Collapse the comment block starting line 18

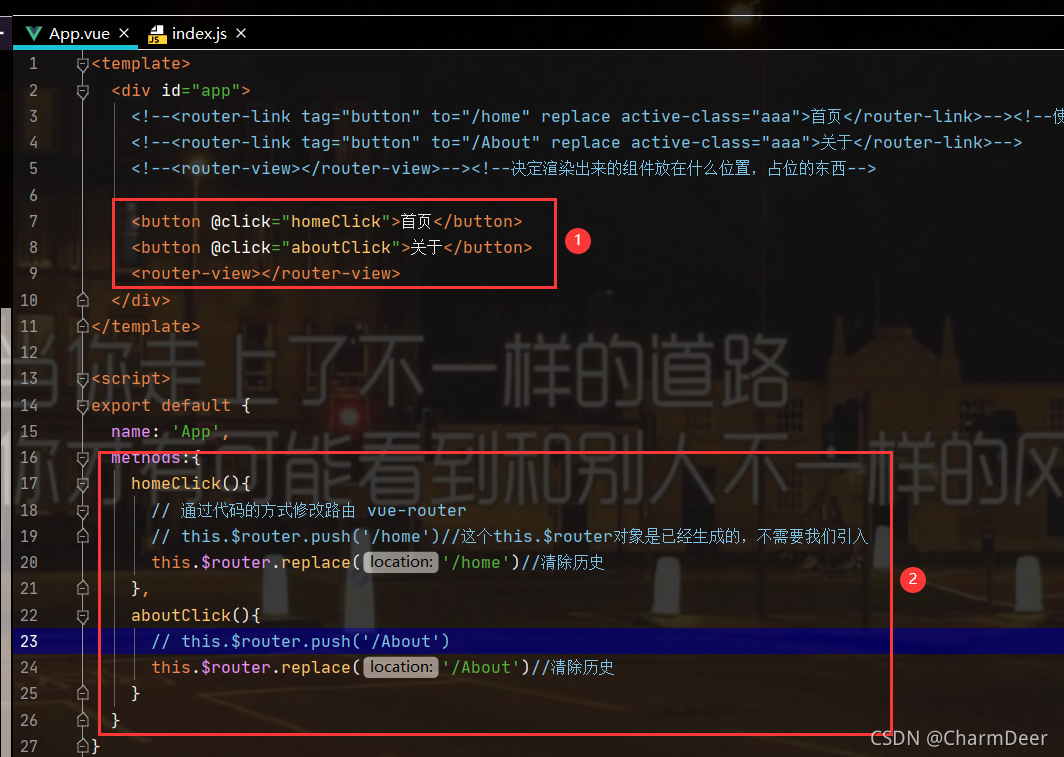(83, 510)
